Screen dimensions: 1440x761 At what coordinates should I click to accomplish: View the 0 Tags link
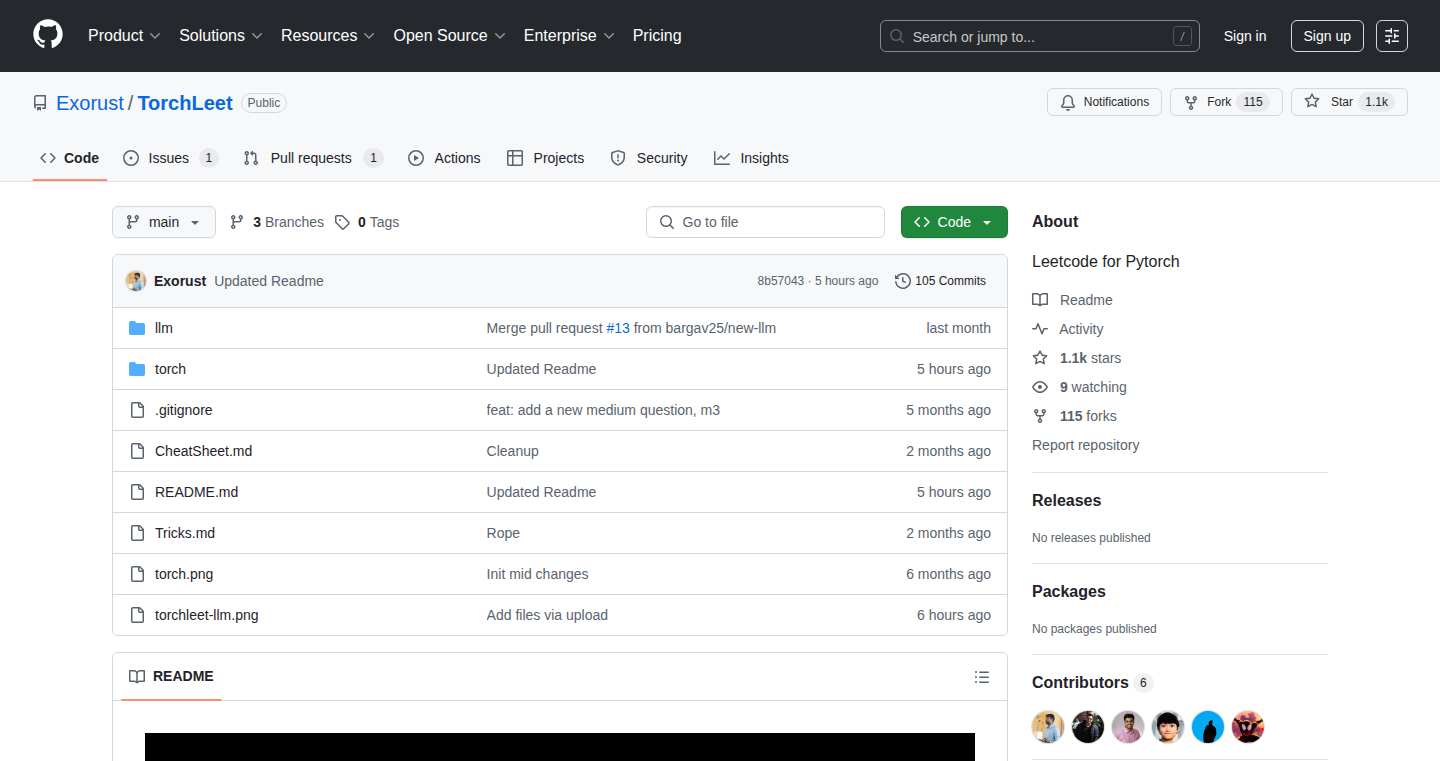point(367,222)
